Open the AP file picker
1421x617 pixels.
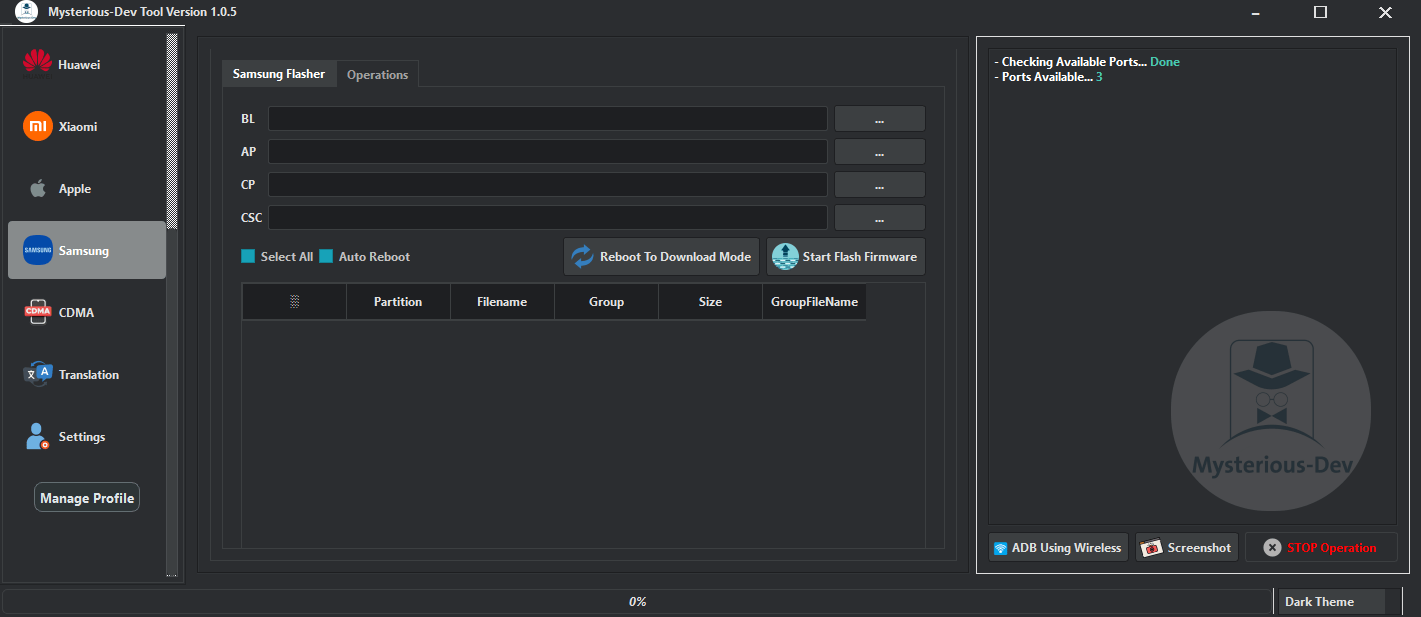pos(879,151)
